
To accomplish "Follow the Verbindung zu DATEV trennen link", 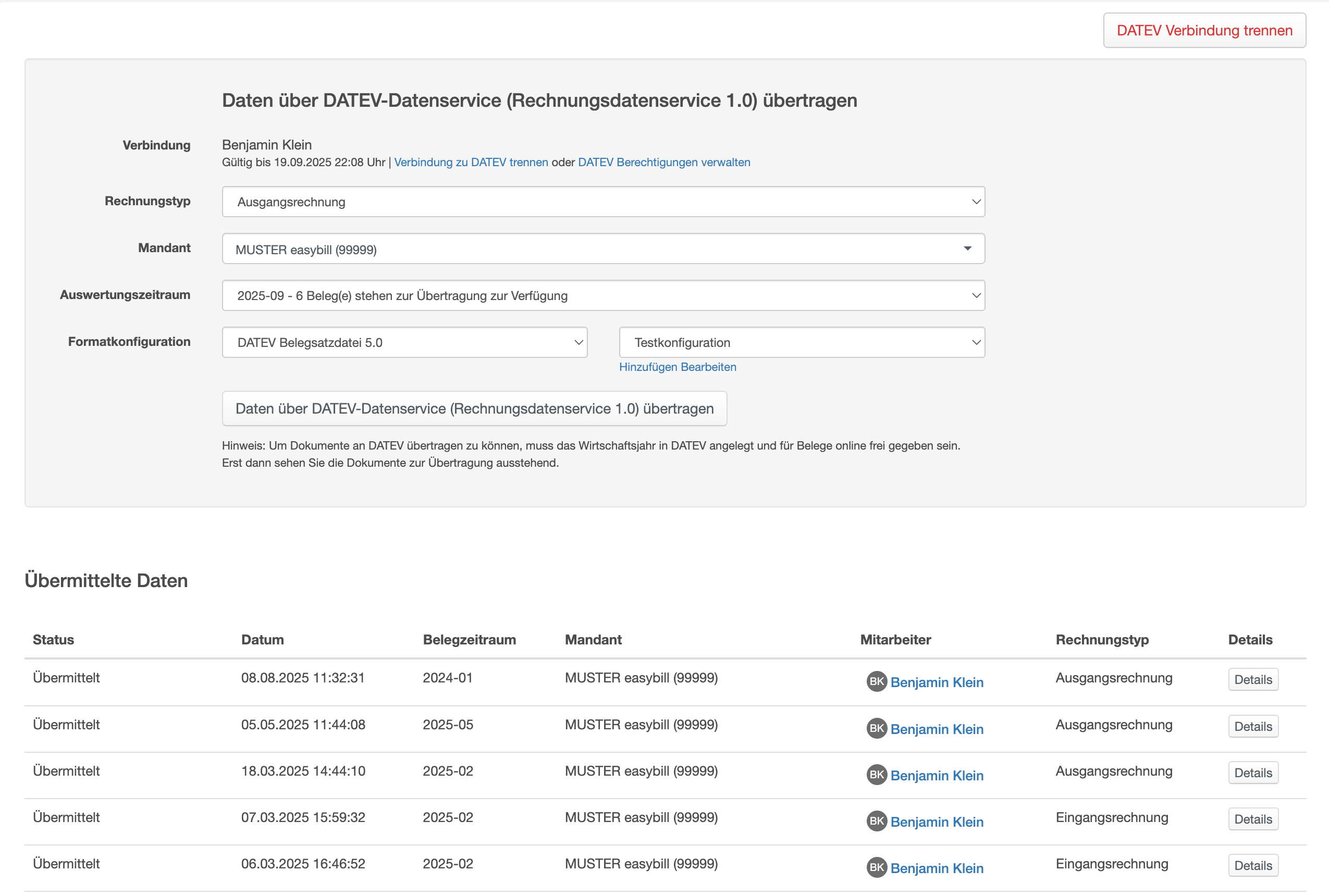I will 471,163.
